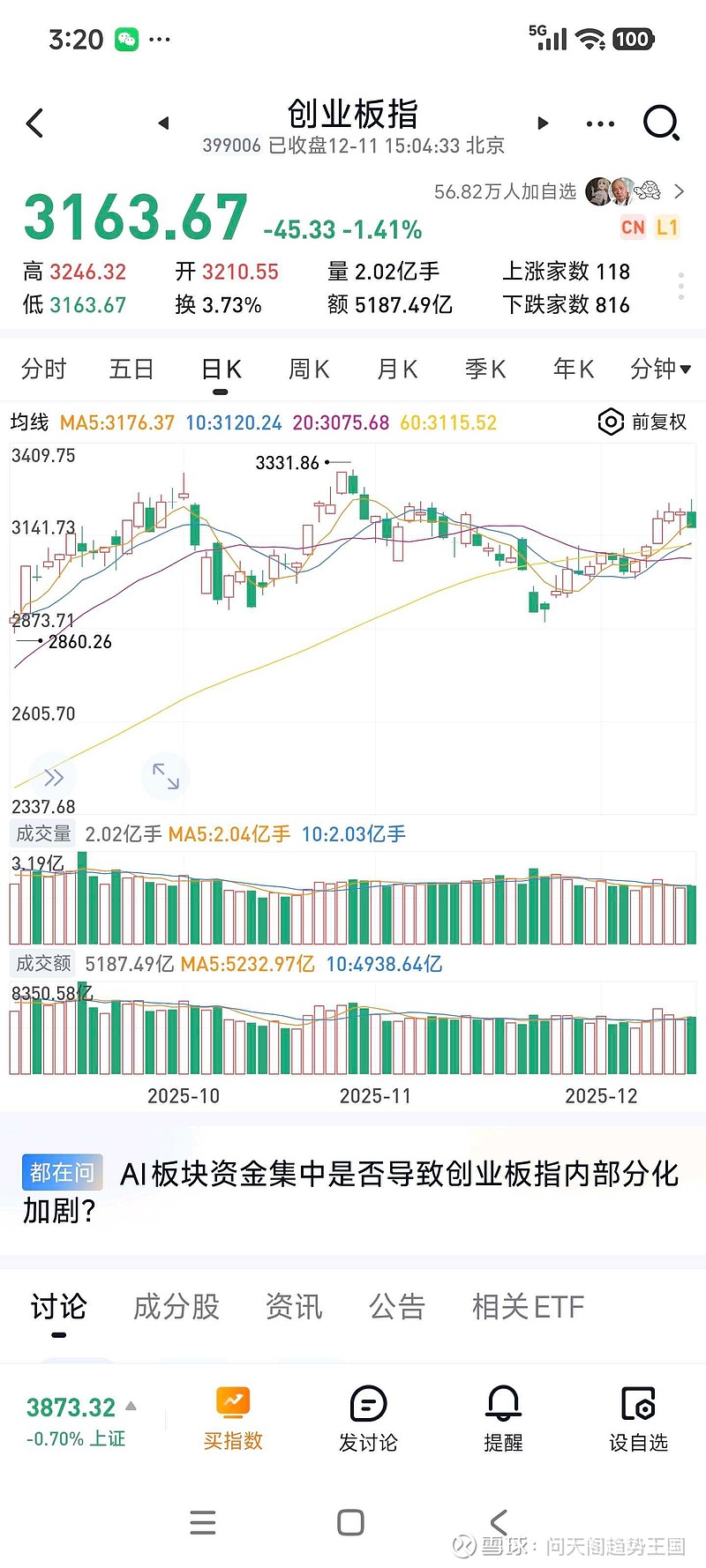
Task: Tap the back arrow icon
Action: pos(35,123)
